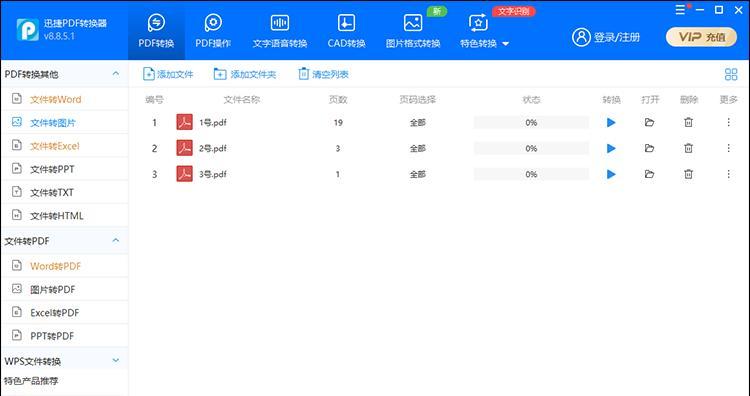Click the 特色产品推荐 label

point(31,381)
